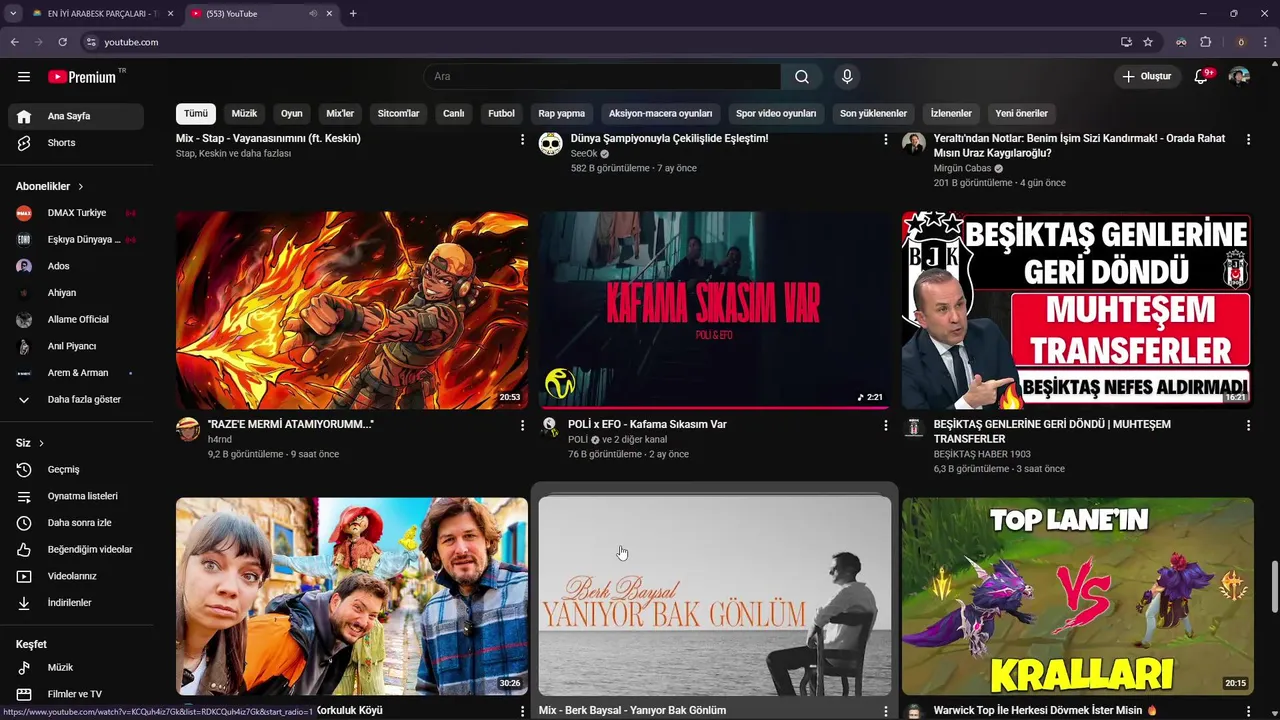Open options menu for BEŞİKTAŞ GENLERİNE video
1280x720 pixels.
coord(1248,426)
